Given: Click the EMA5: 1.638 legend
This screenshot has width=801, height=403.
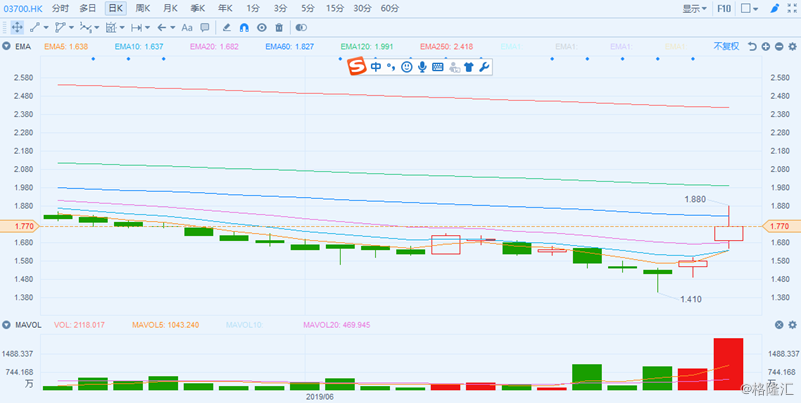Looking at the screenshot, I should point(67,46).
